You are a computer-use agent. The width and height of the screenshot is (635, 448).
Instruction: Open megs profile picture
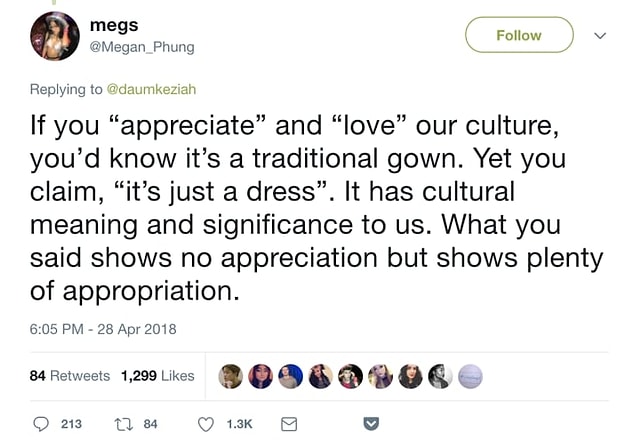tap(55, 36)
